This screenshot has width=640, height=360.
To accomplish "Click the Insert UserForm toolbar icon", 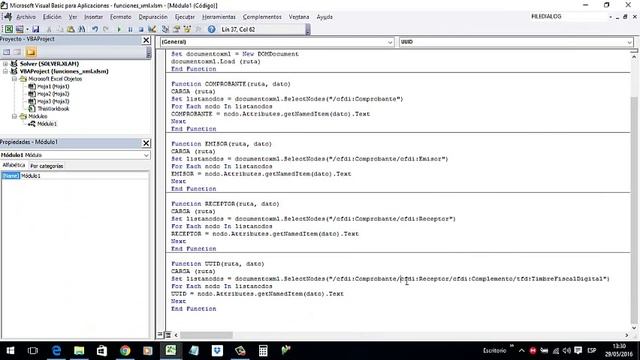I will coord(19,29).
